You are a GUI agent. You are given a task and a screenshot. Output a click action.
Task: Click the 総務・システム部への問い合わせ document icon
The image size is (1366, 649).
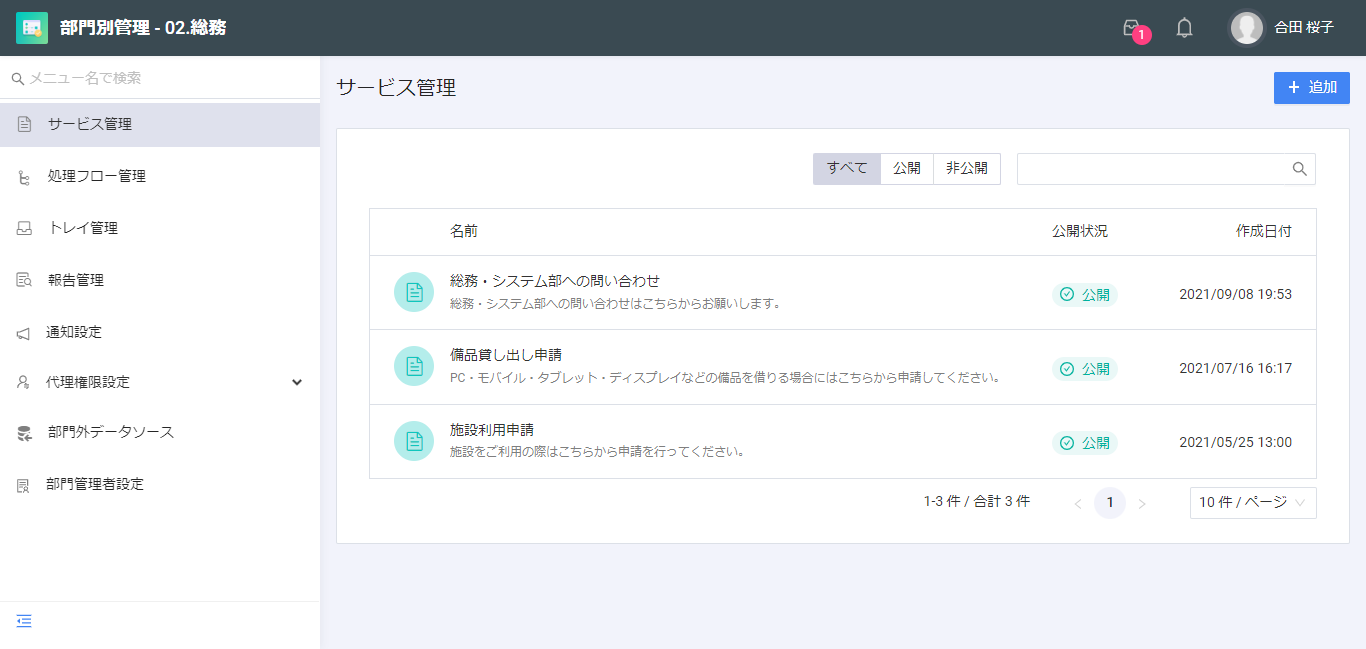414,292
